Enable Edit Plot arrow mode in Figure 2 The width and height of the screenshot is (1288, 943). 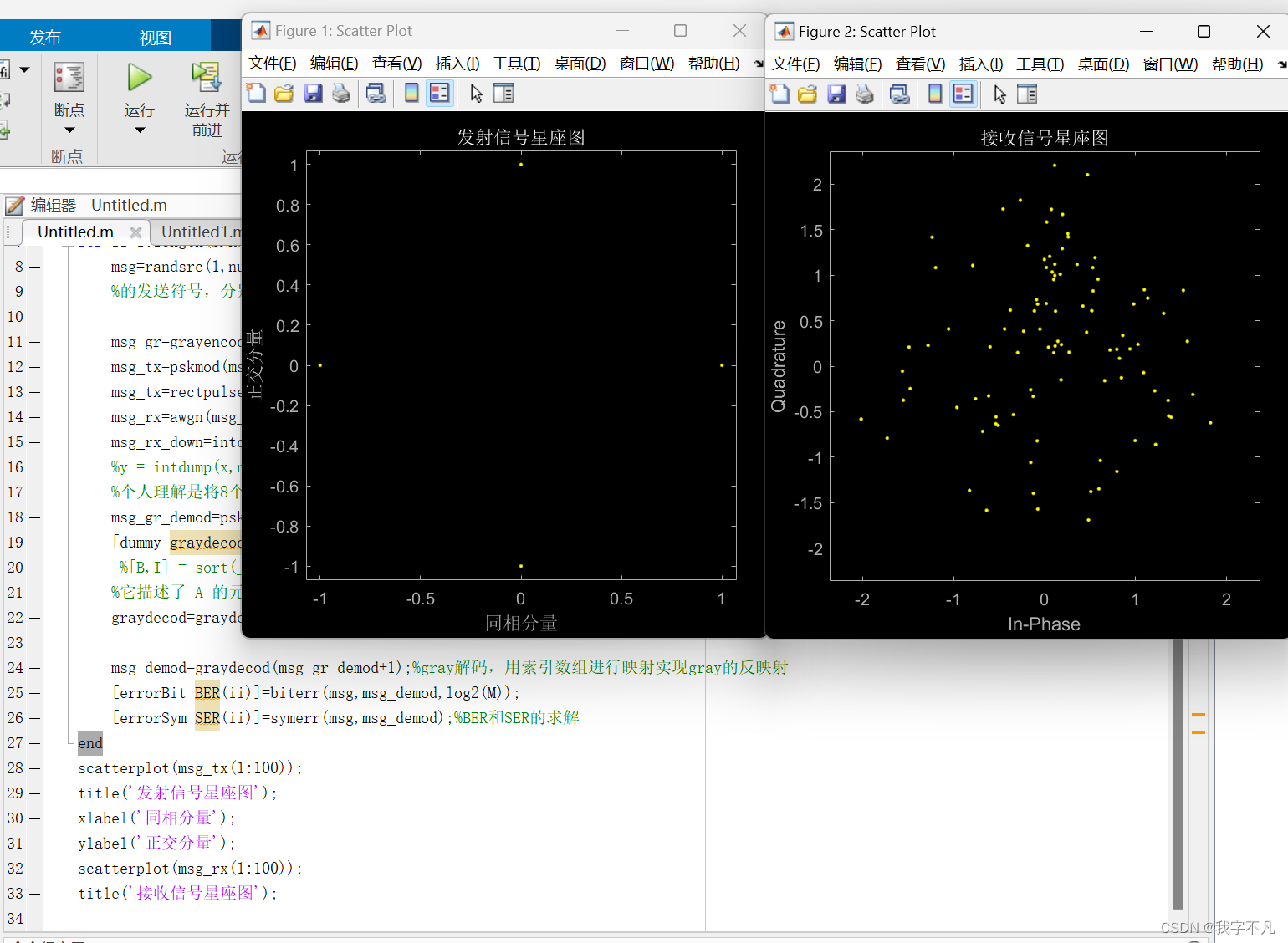coord(999,94)
